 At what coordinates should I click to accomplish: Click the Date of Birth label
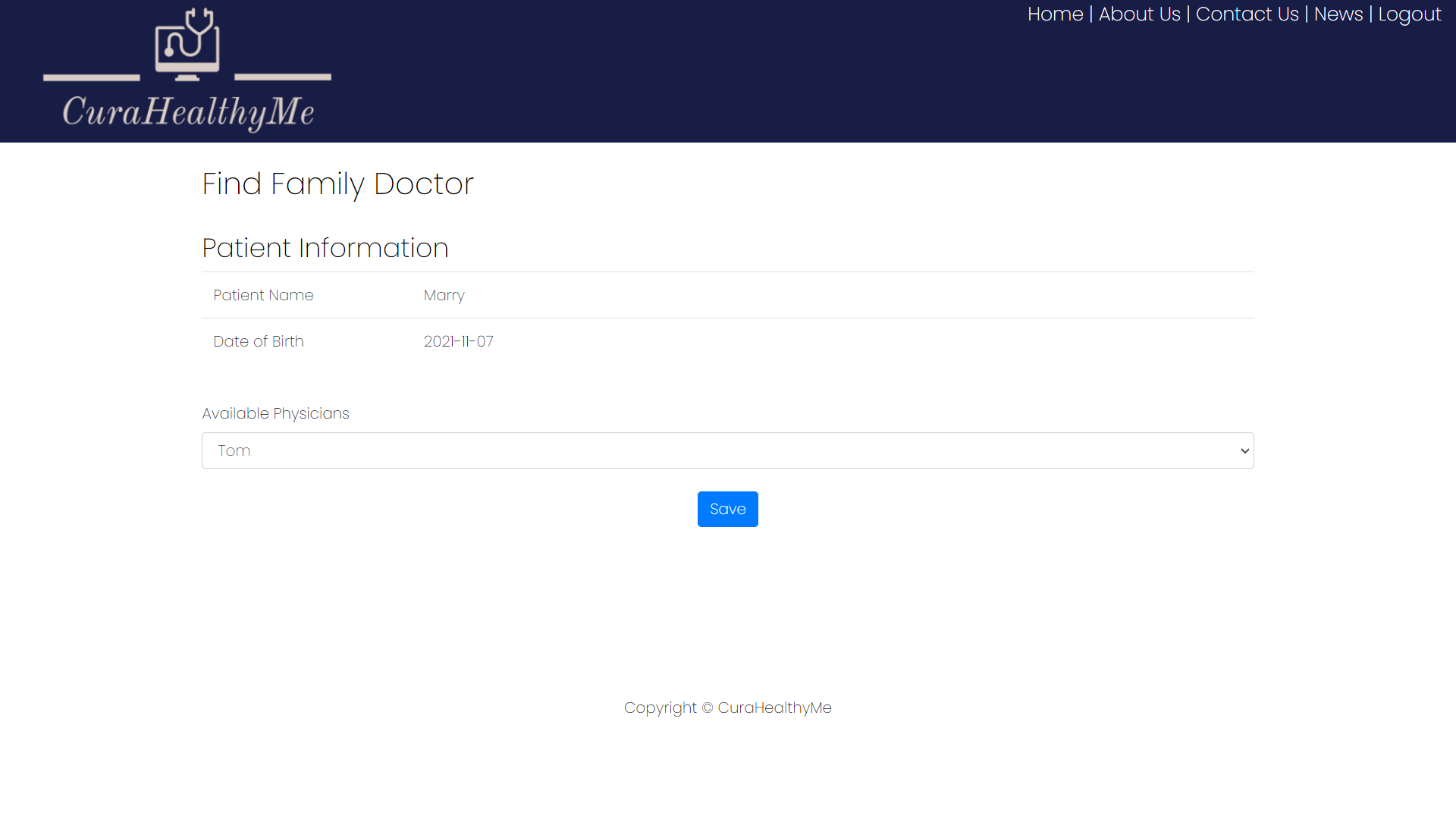click(259, 342)
